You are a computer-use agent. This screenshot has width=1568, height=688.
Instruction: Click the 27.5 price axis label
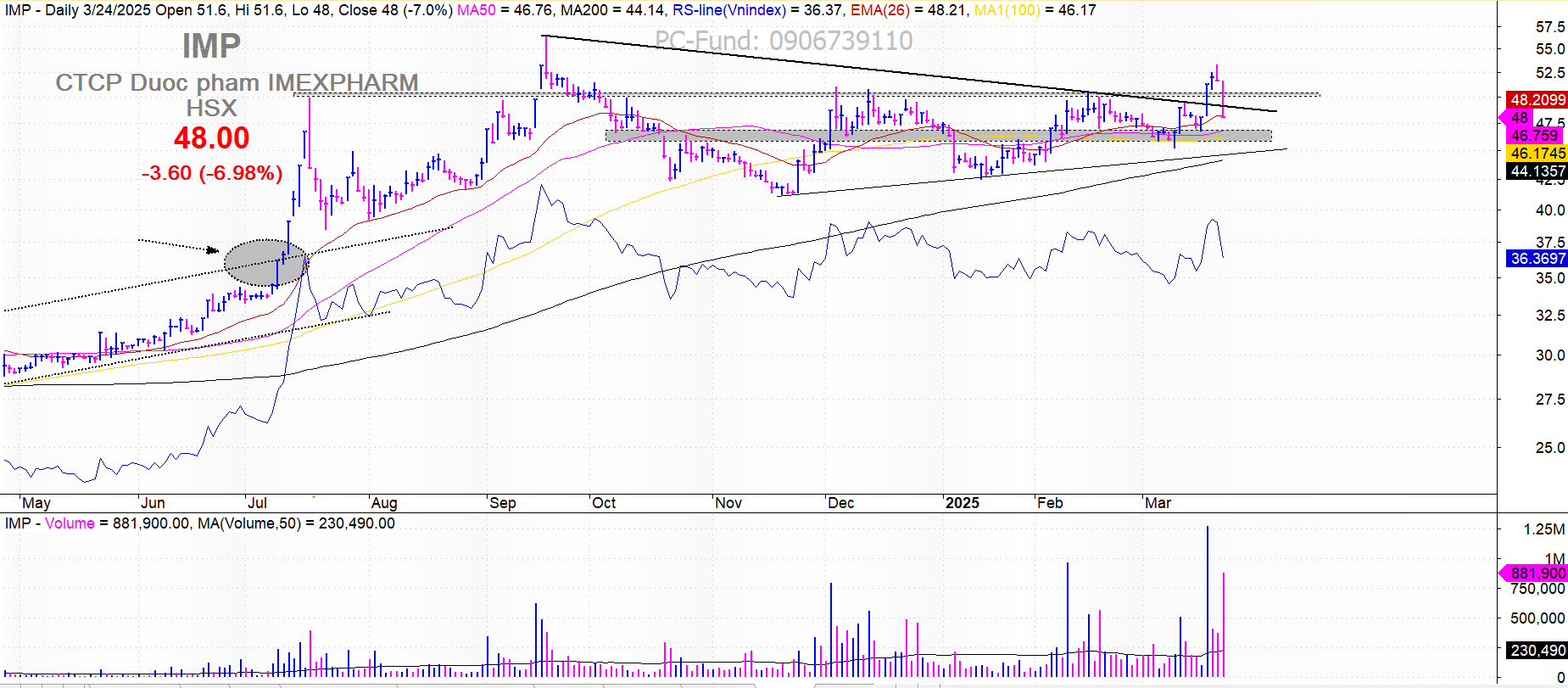(x=1550, y=400)
